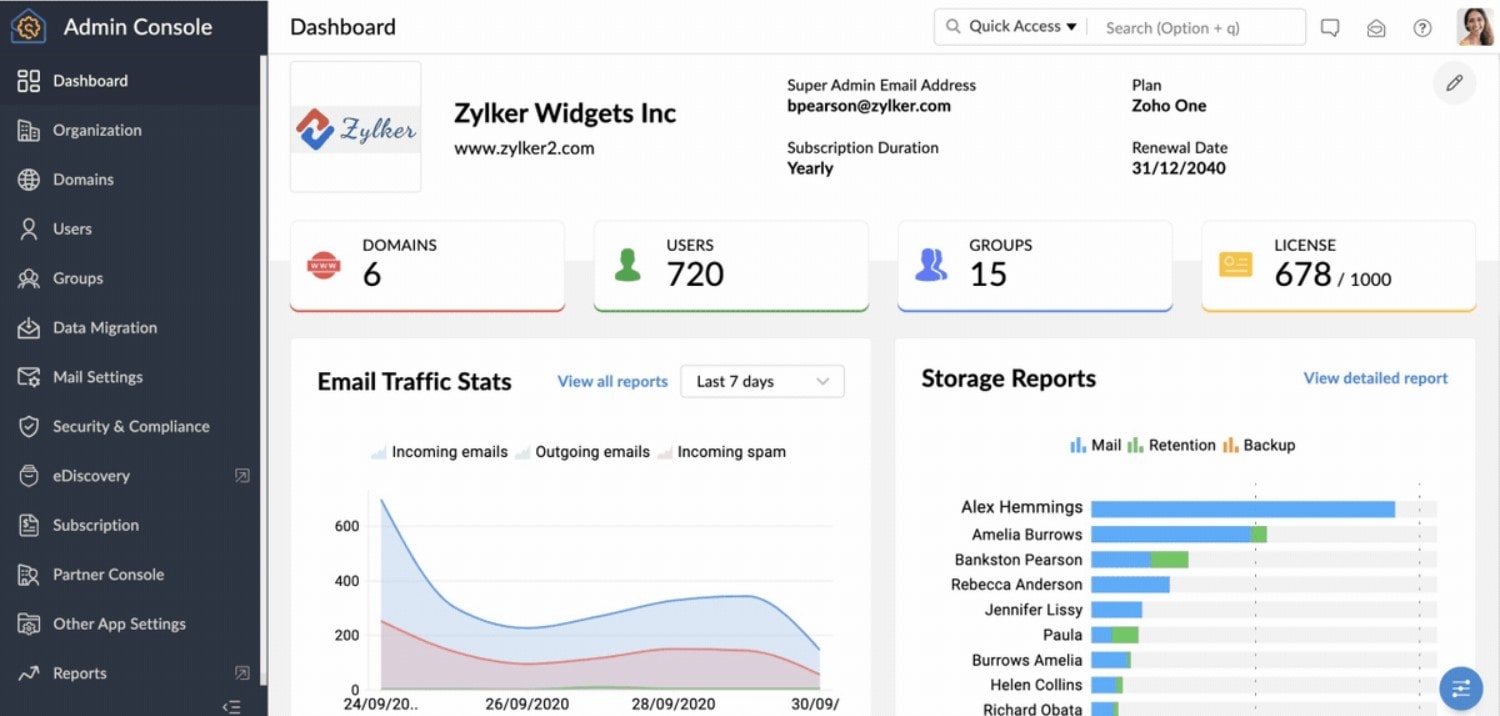This screenshot has width=1500, height=716.
Task: Open the Security & Compliance section
Action: click(x=130, y=426)
